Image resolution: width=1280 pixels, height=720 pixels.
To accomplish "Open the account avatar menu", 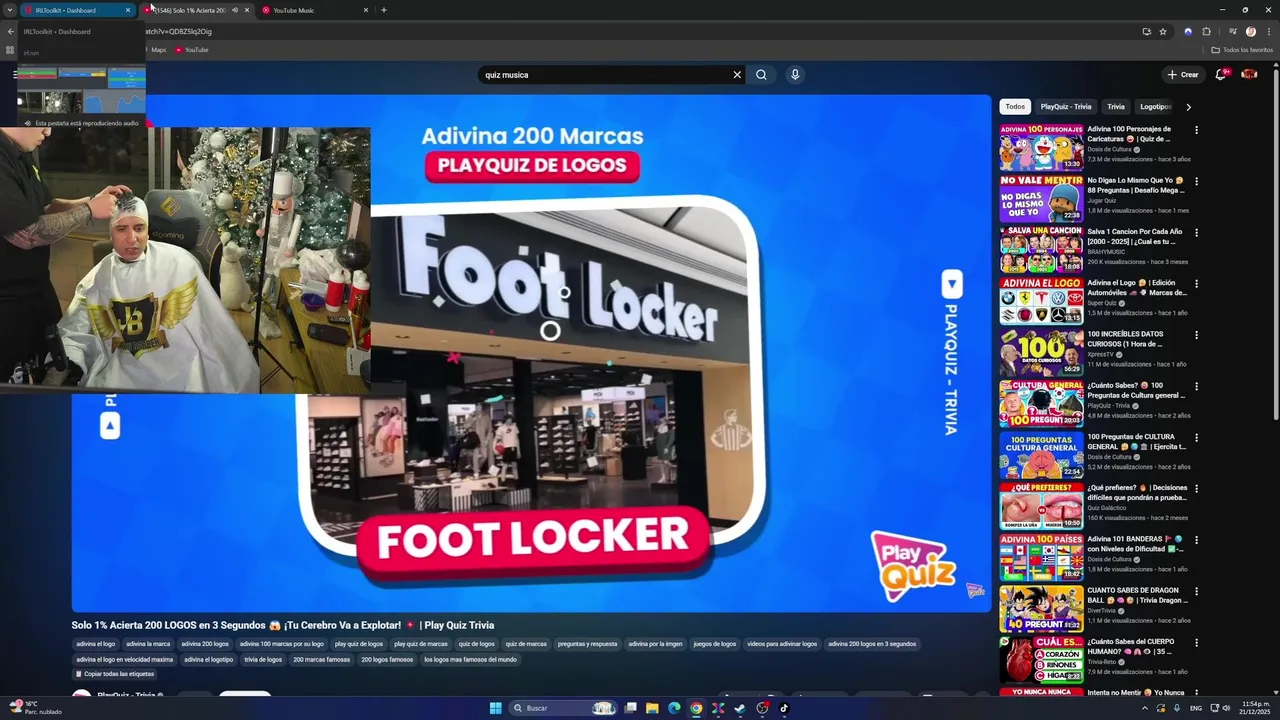I will (x=1249, y=75).
